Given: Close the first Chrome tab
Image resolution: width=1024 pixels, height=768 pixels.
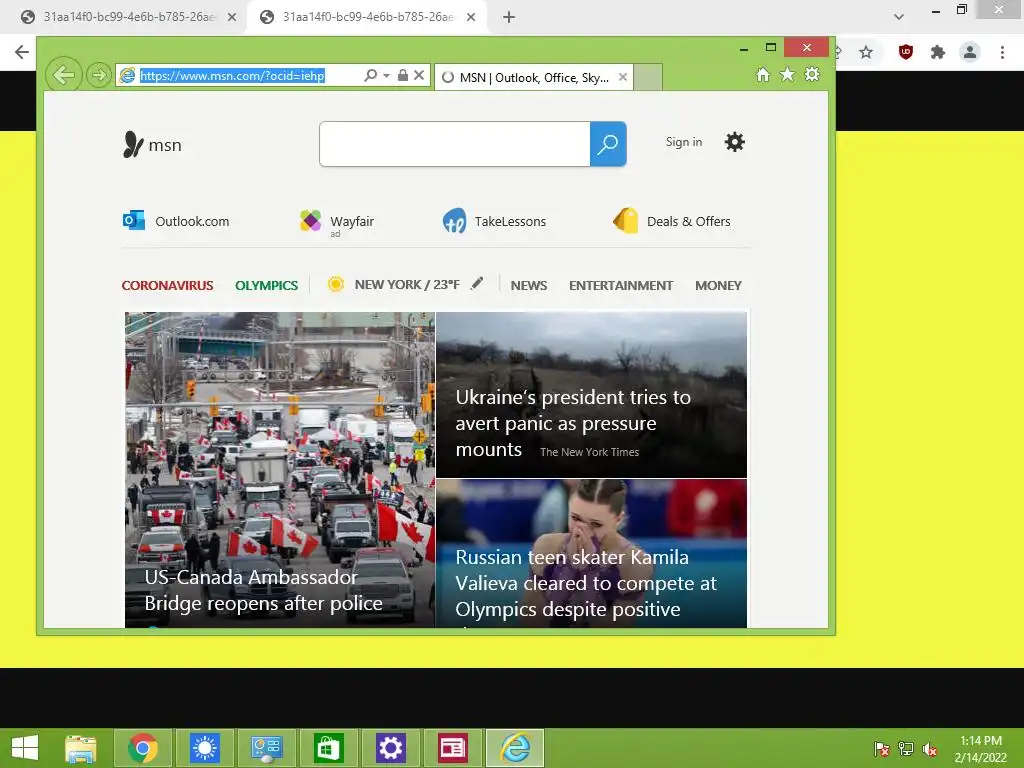Looking at the screenshot, I should (232, 17).
